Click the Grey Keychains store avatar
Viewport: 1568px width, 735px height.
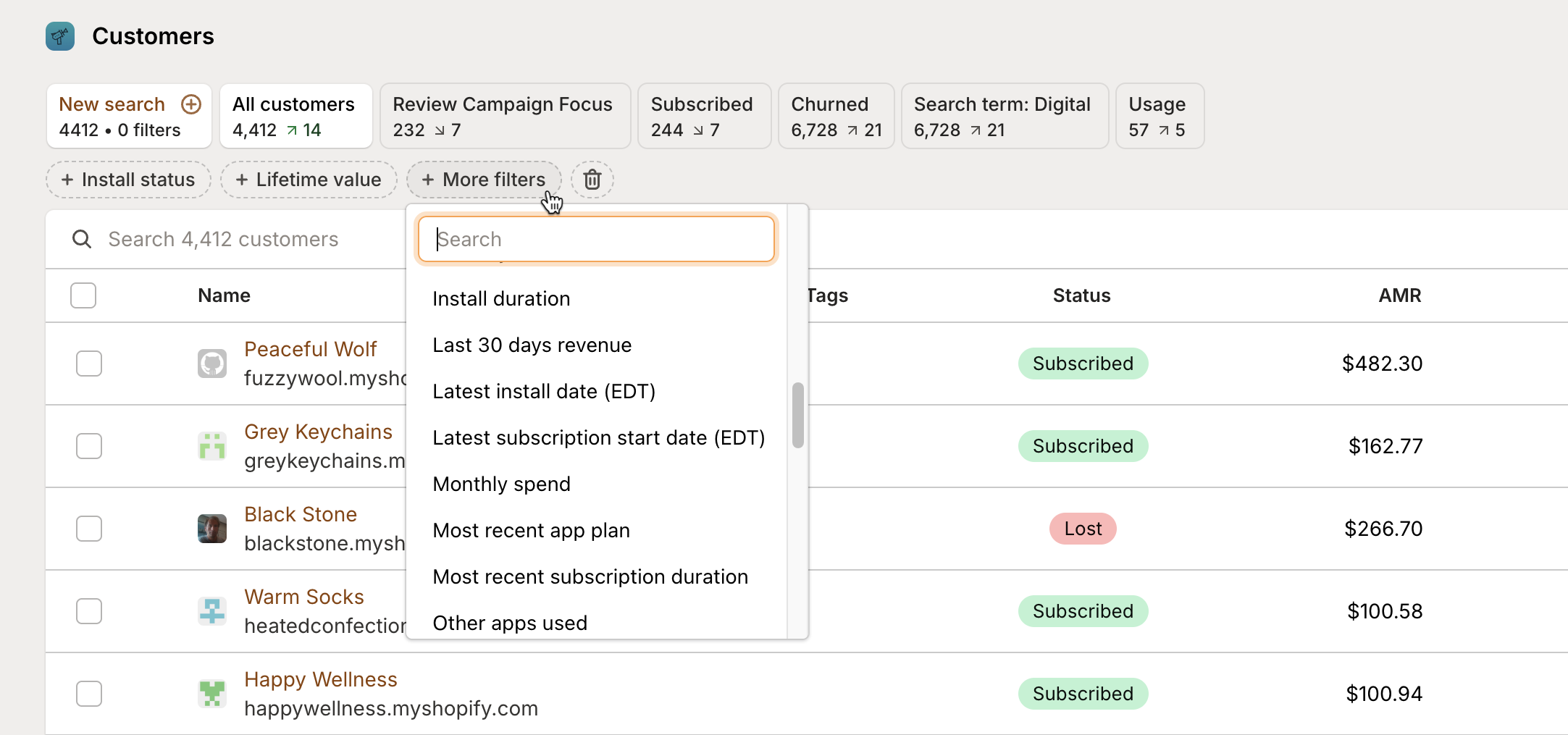211,446
